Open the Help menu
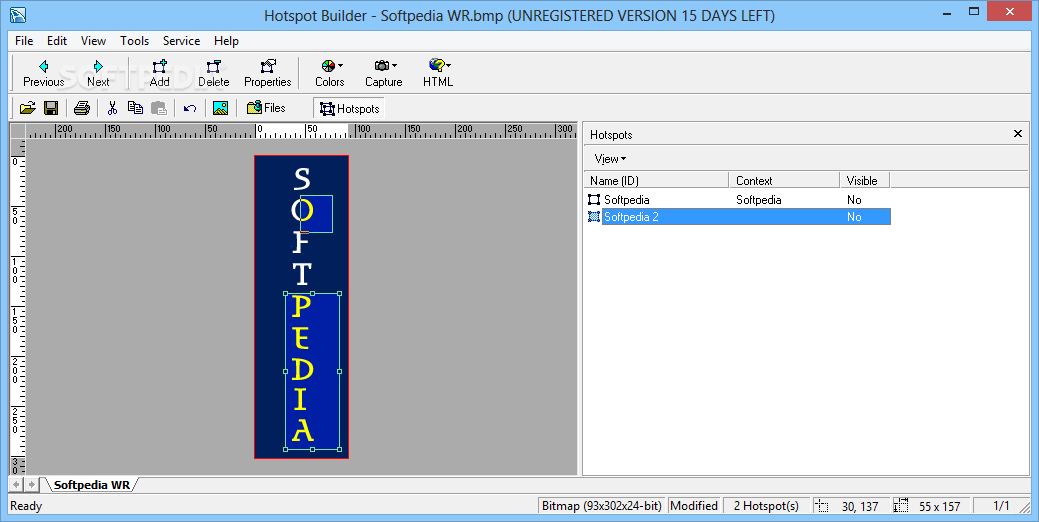This screenshot has height=522, width=1039. [x=226, y=40]
